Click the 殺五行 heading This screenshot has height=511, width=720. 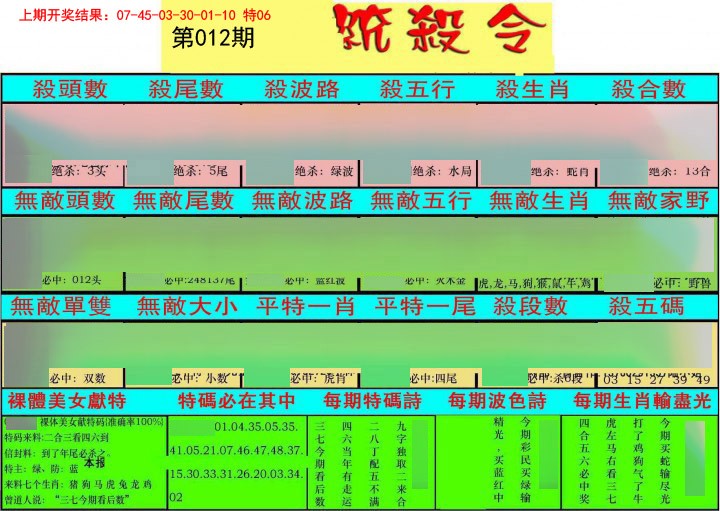418,89
